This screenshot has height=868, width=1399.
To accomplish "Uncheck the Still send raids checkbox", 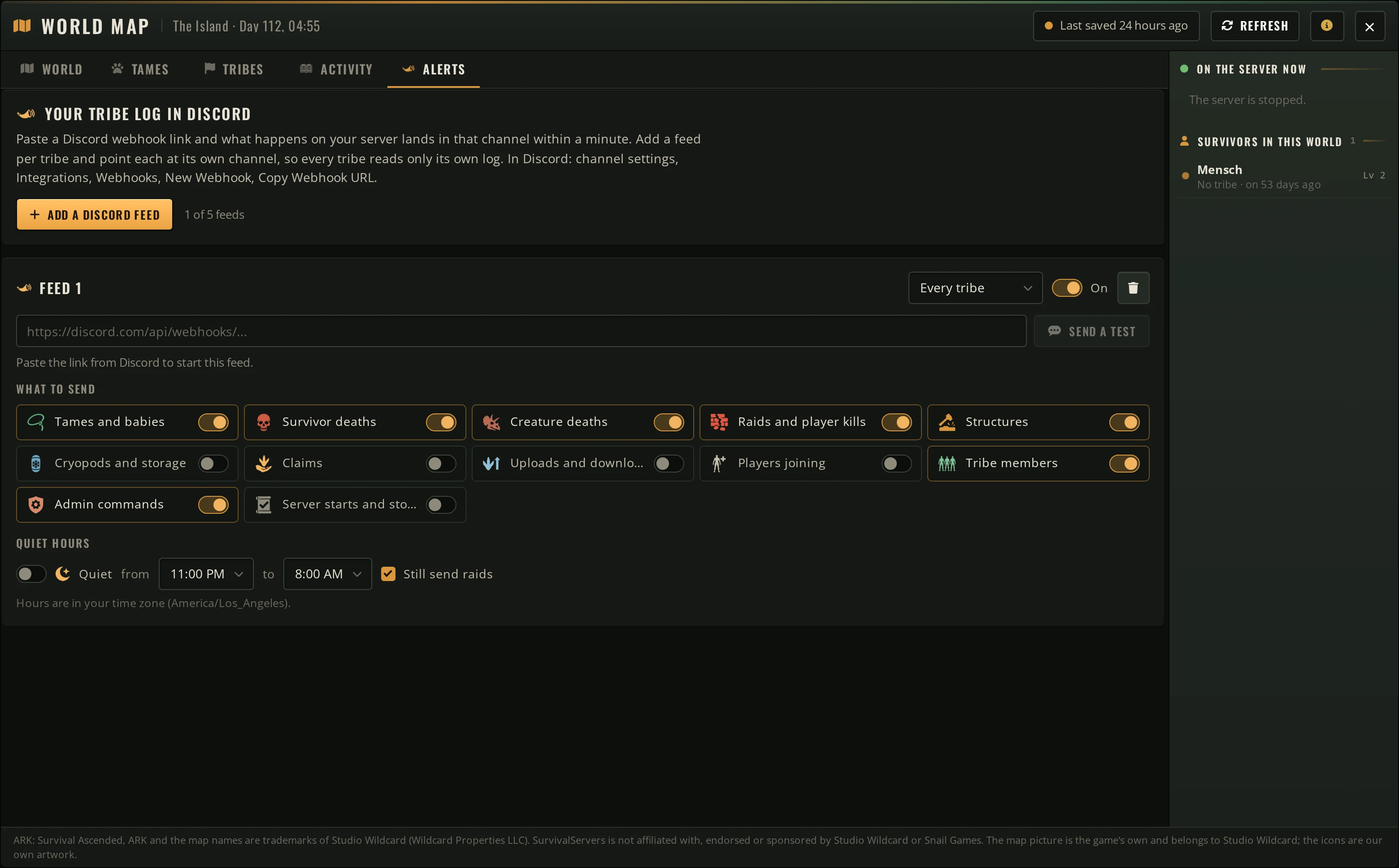I will pos(388,573).
